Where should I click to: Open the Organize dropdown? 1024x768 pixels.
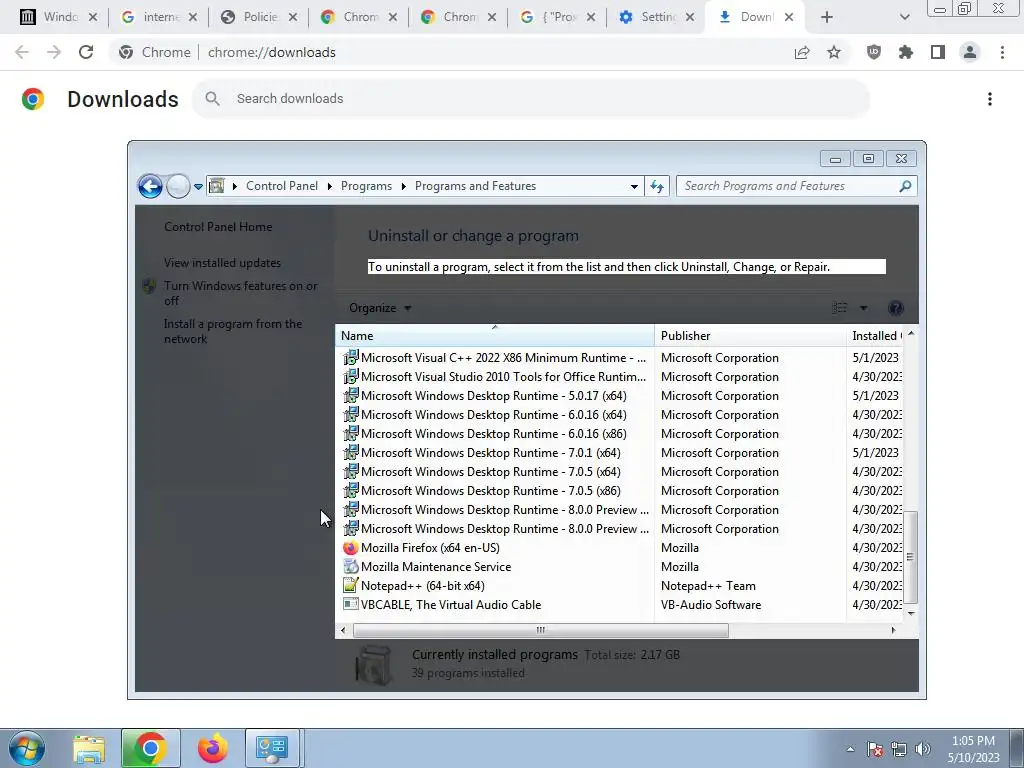[x=380, y=308]
